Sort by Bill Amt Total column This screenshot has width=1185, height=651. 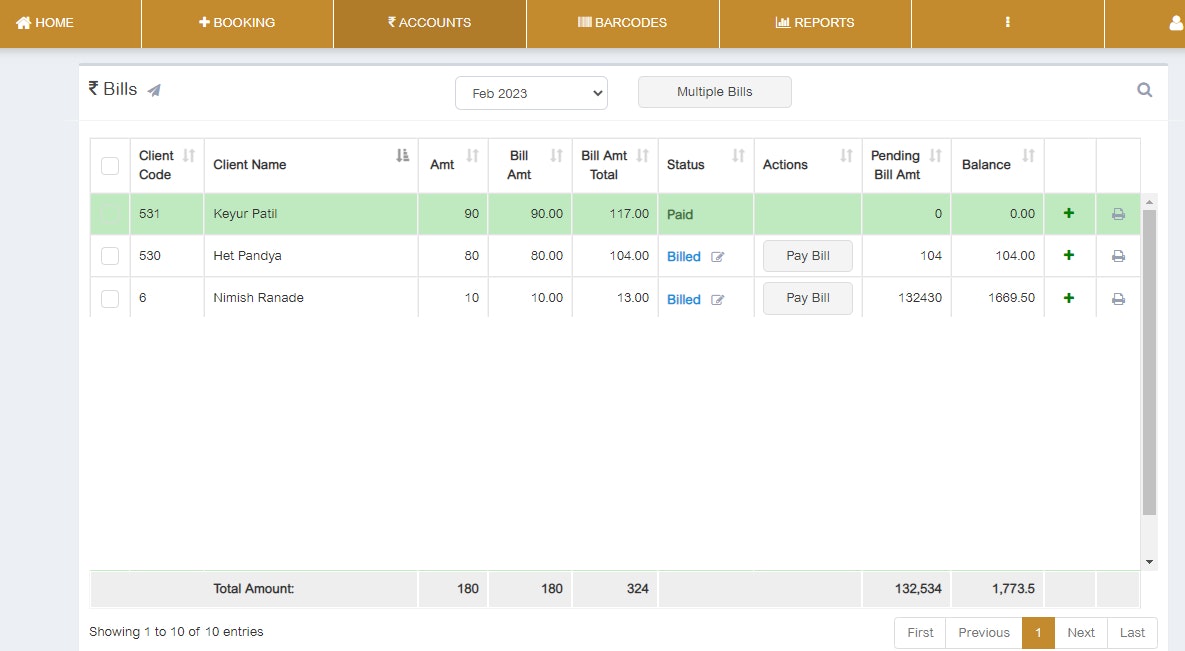tap(642, 156)
